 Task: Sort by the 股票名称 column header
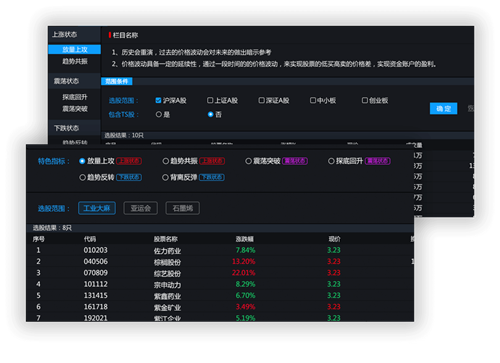click(x=166, y=239)
